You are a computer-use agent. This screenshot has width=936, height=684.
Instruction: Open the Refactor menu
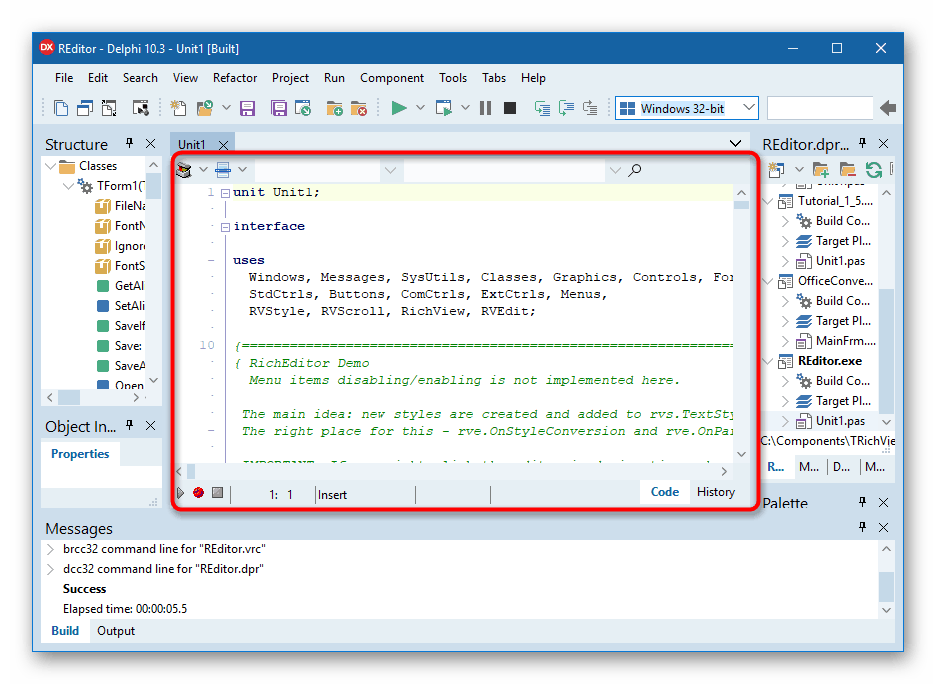(x=235, y=78)
